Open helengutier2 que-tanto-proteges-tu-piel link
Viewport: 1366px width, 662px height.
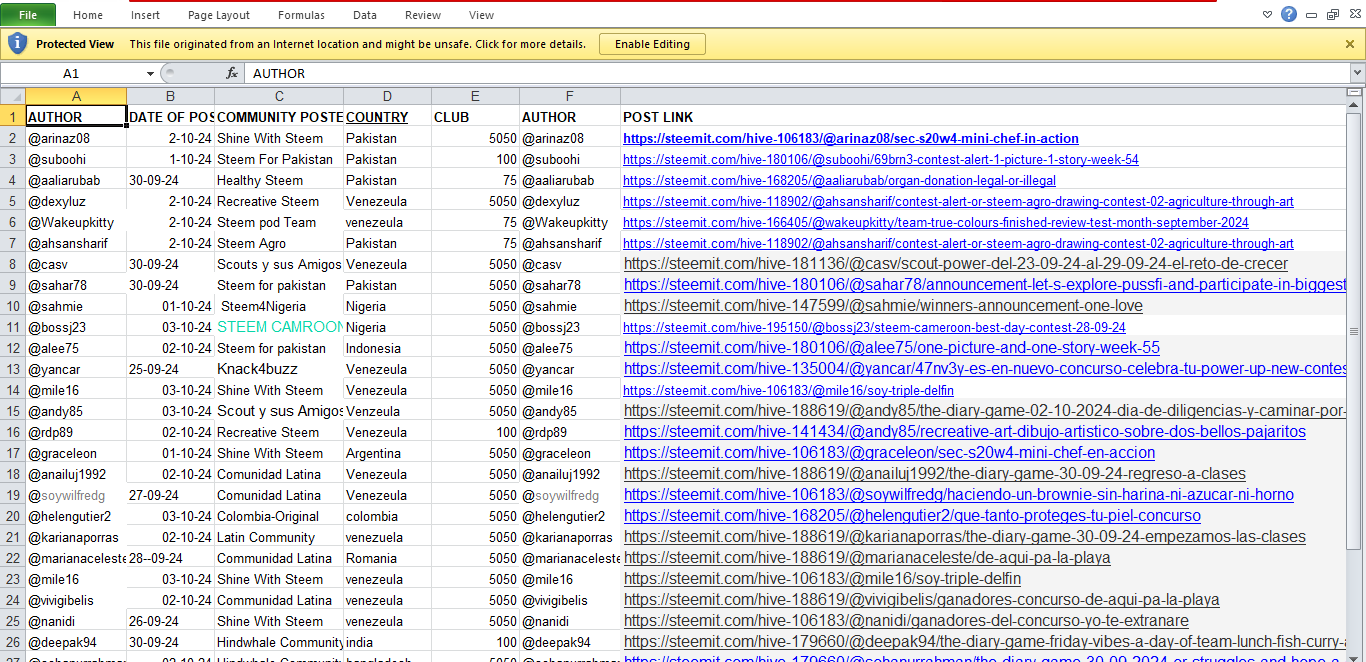click(912, 516)
